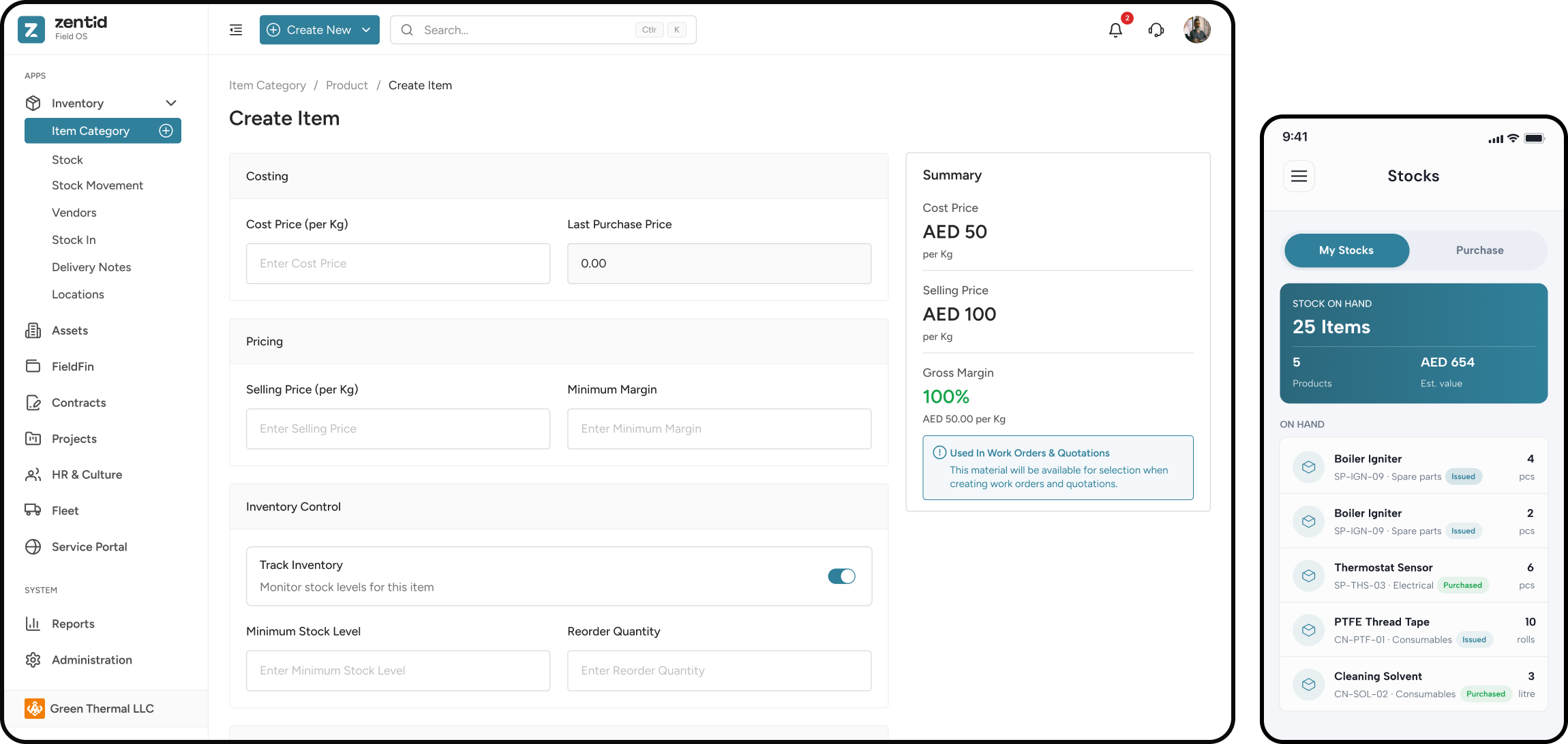
Task: Click the Inventory box icon
Action: click(33, 103)
